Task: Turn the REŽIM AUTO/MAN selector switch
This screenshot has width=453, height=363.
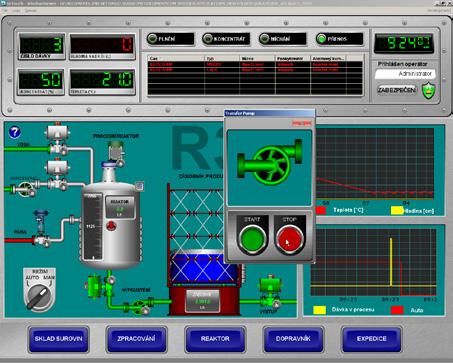Action: [x=39, y=295]
